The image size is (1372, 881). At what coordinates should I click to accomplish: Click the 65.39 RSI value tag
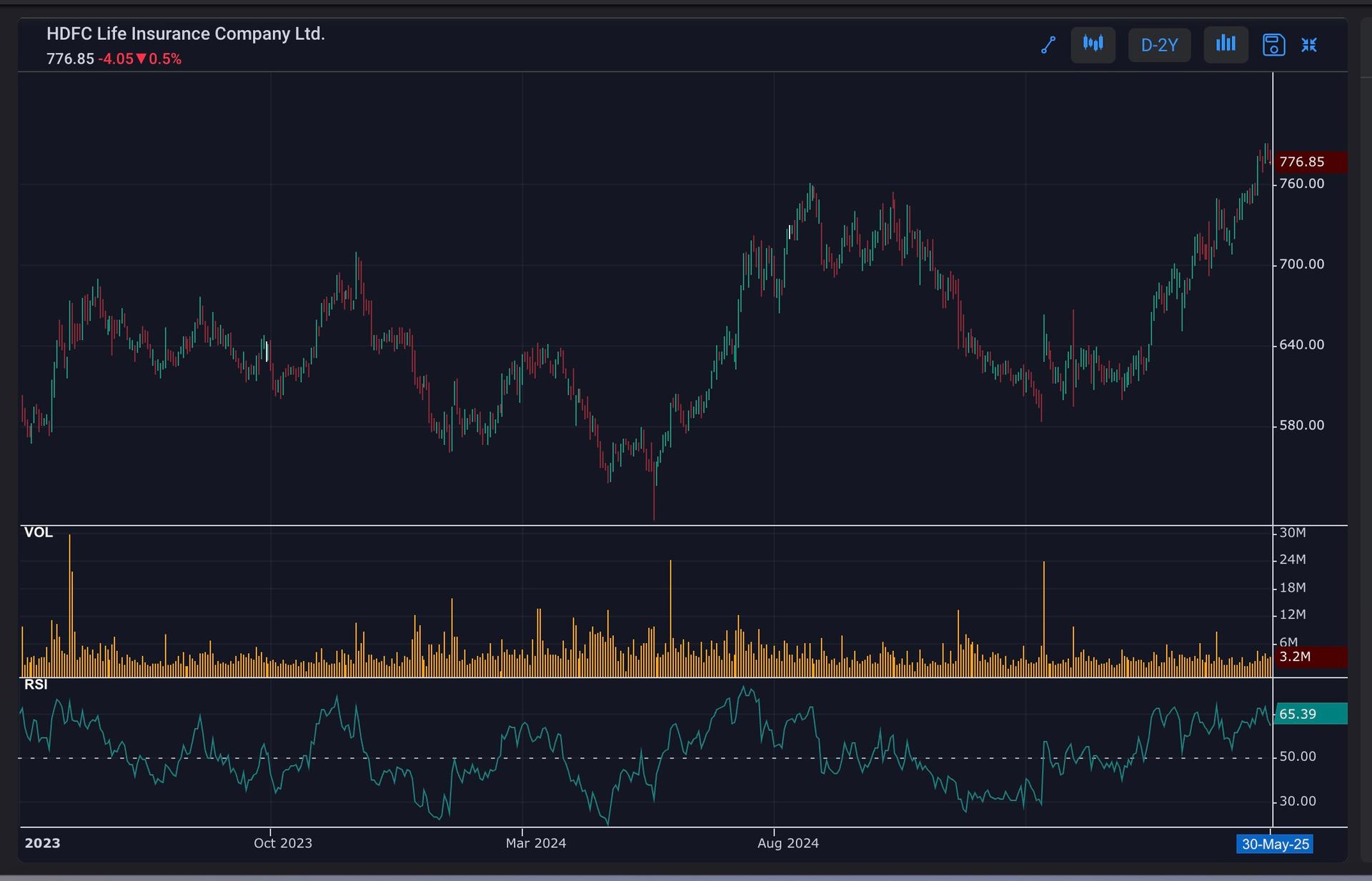(x=1311, y=714)
